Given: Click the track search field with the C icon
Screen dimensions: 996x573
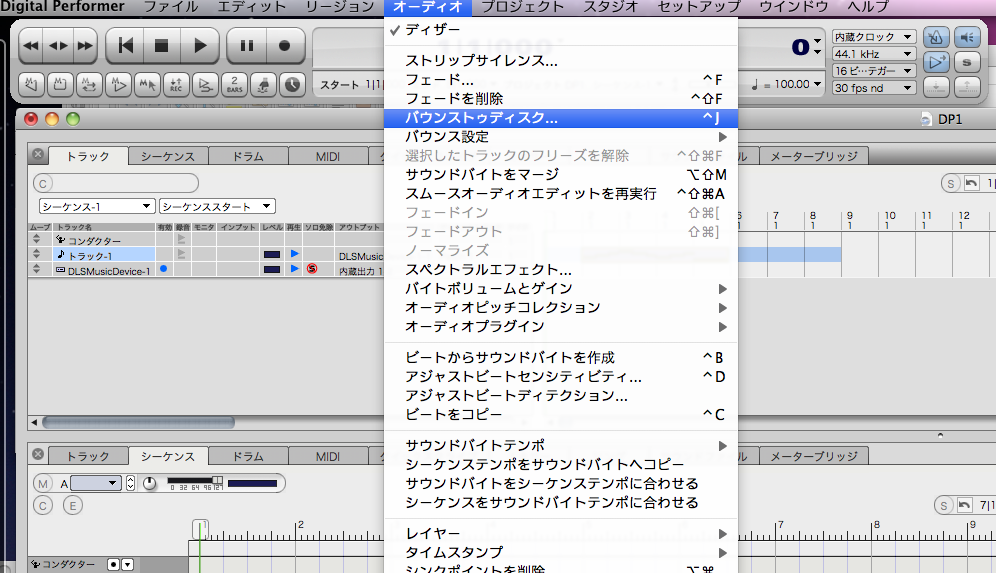Looking at the screenshot, I should 116,184.
